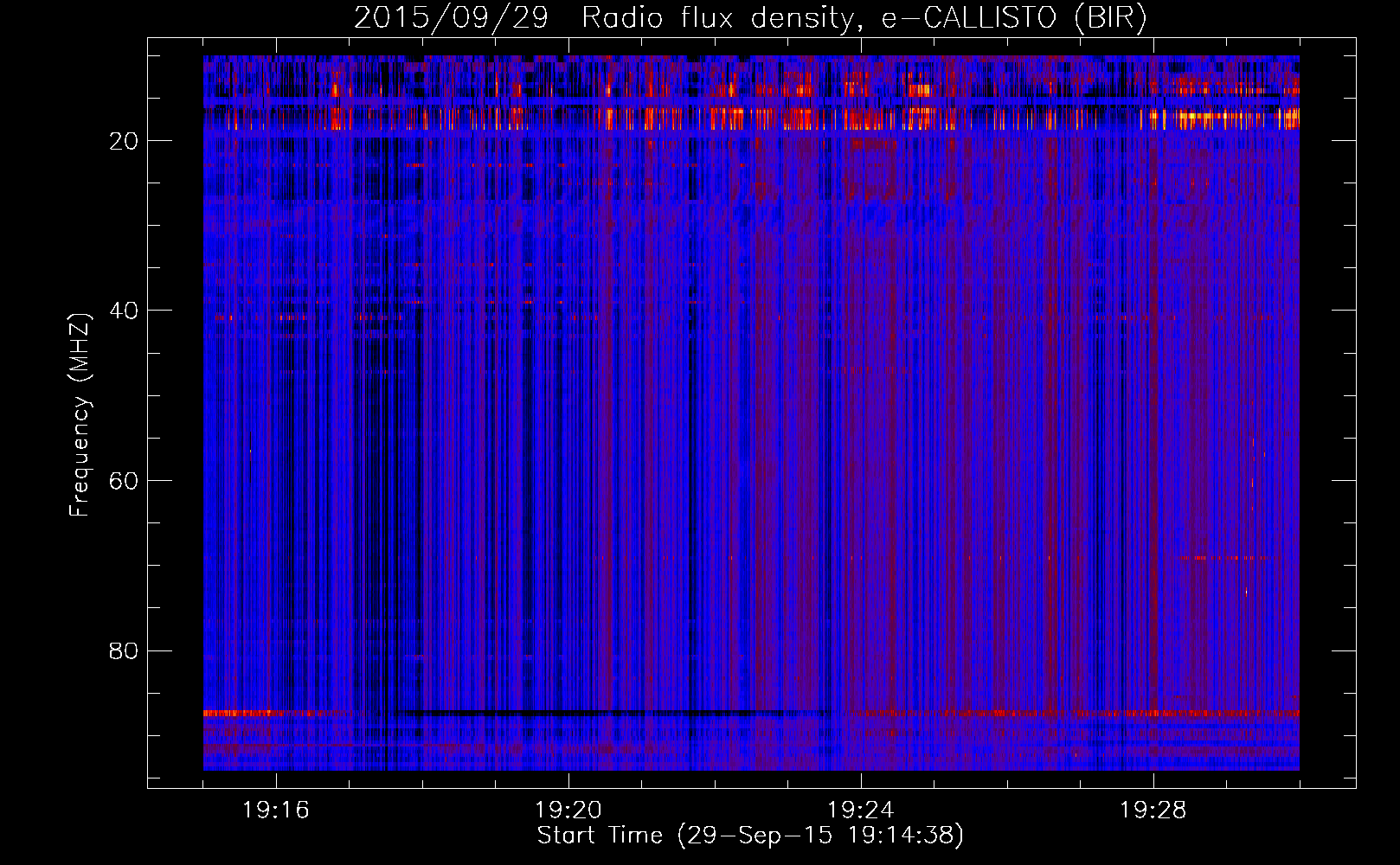This screenshot has height=865, width=1400.
Task: Click the date 2015/09/29 in title
Action: click(451, 18)
